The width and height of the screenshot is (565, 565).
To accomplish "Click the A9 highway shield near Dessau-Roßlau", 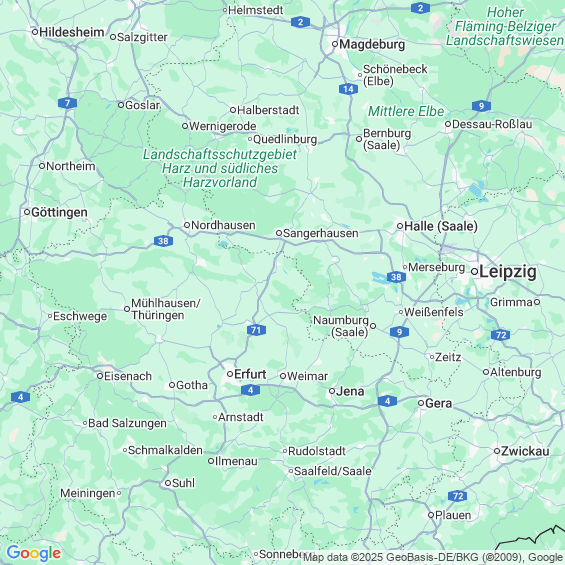I will 481,106.
